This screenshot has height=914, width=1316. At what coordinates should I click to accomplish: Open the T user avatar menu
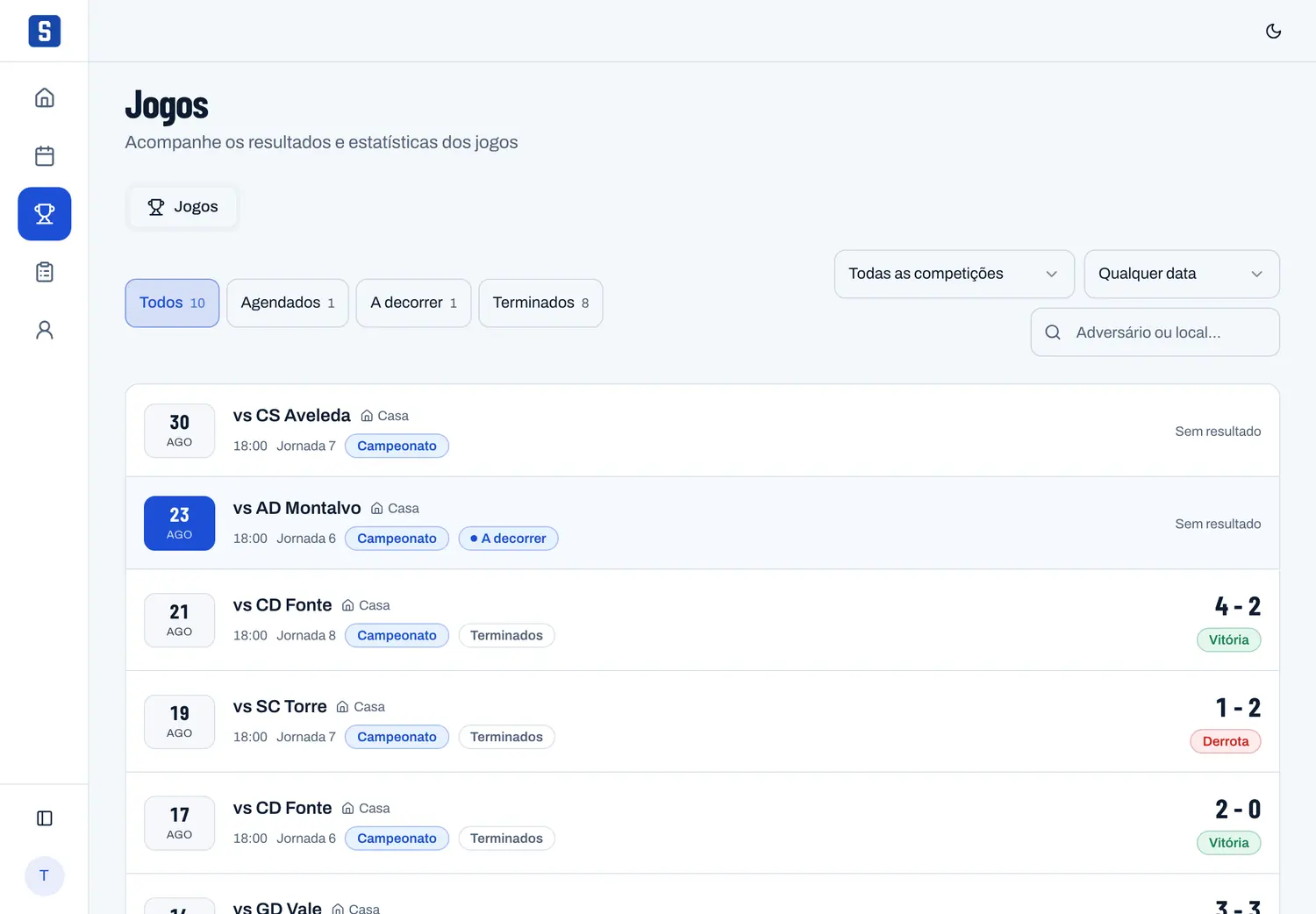coord(45,875)
